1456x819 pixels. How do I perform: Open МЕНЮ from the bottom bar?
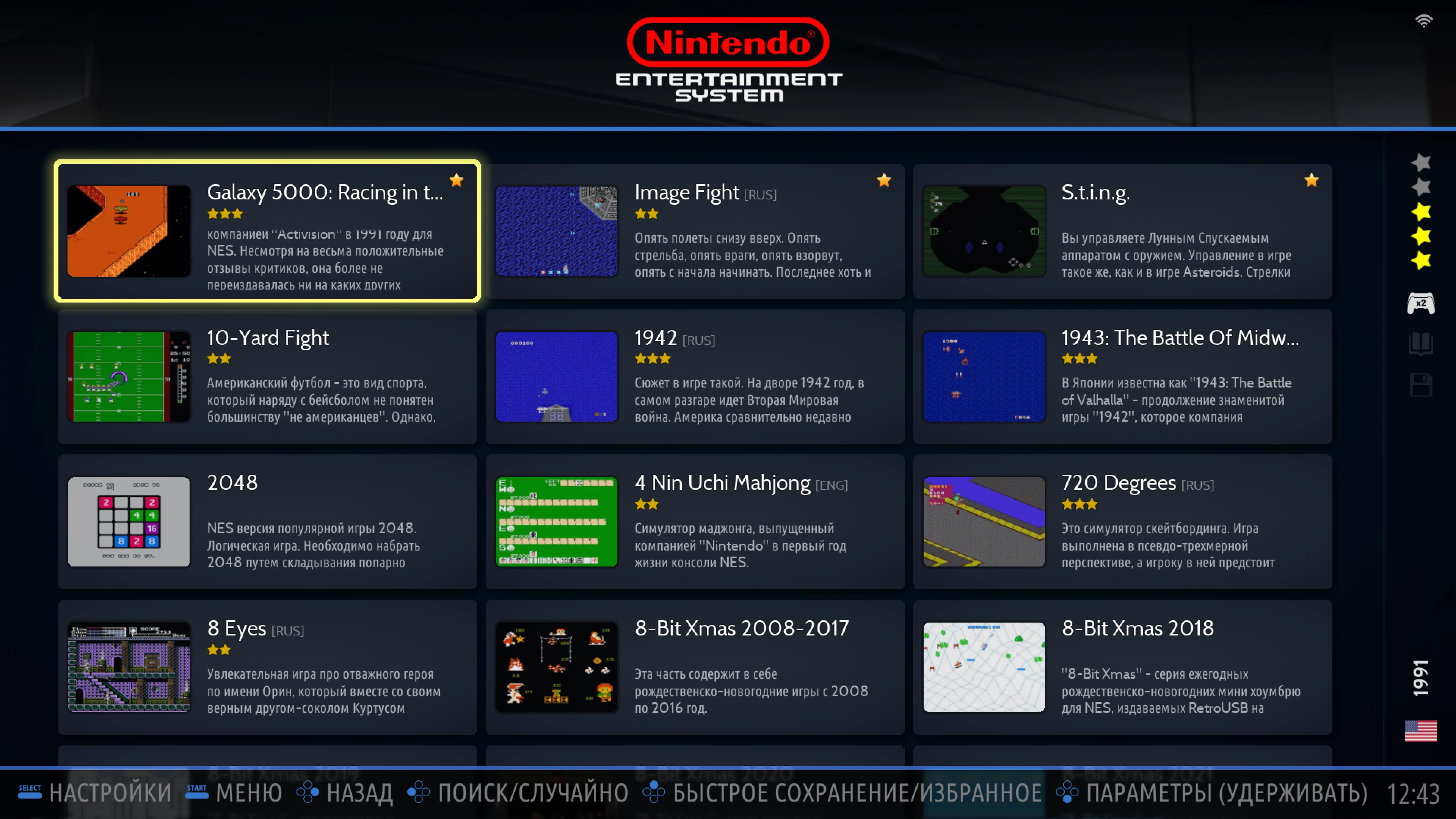pos(249,792)
